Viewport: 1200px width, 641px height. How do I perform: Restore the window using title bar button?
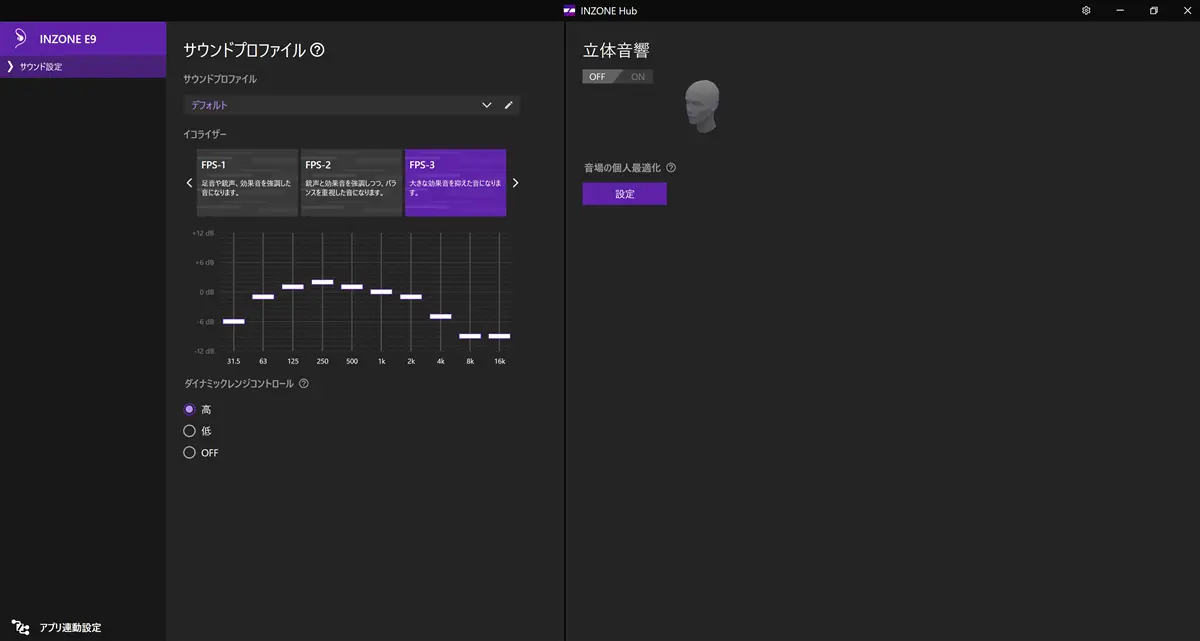tap(1153, 11)
